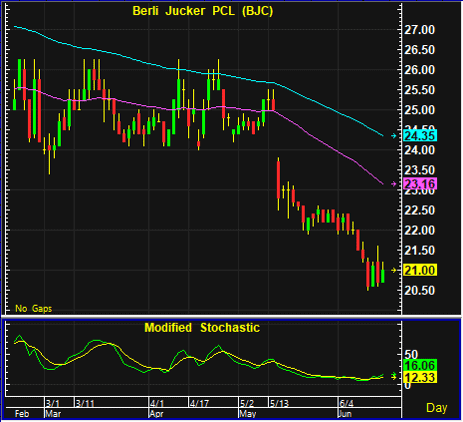Click the Mar month label
This screenshot has width=463, height=422.
pos(53,414)
